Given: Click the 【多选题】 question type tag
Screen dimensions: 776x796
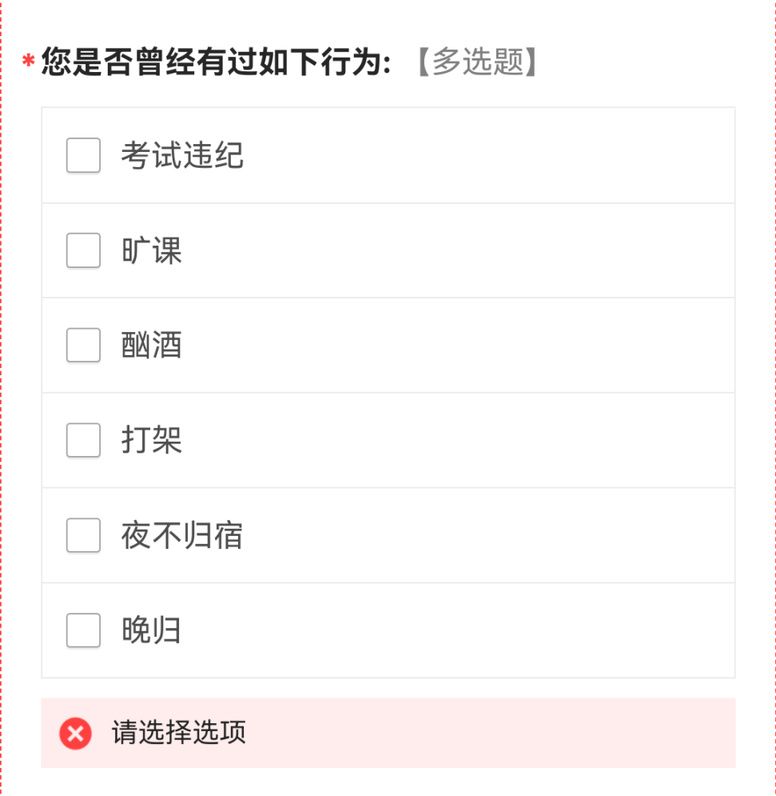Looking at the screenshot, I should pos(477,62).
